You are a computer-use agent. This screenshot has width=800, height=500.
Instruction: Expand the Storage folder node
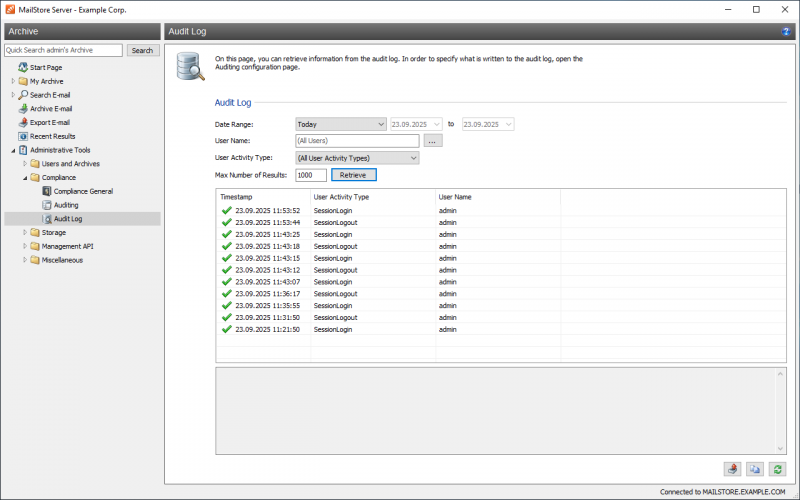pyautogui.click(x=25, y=232)
